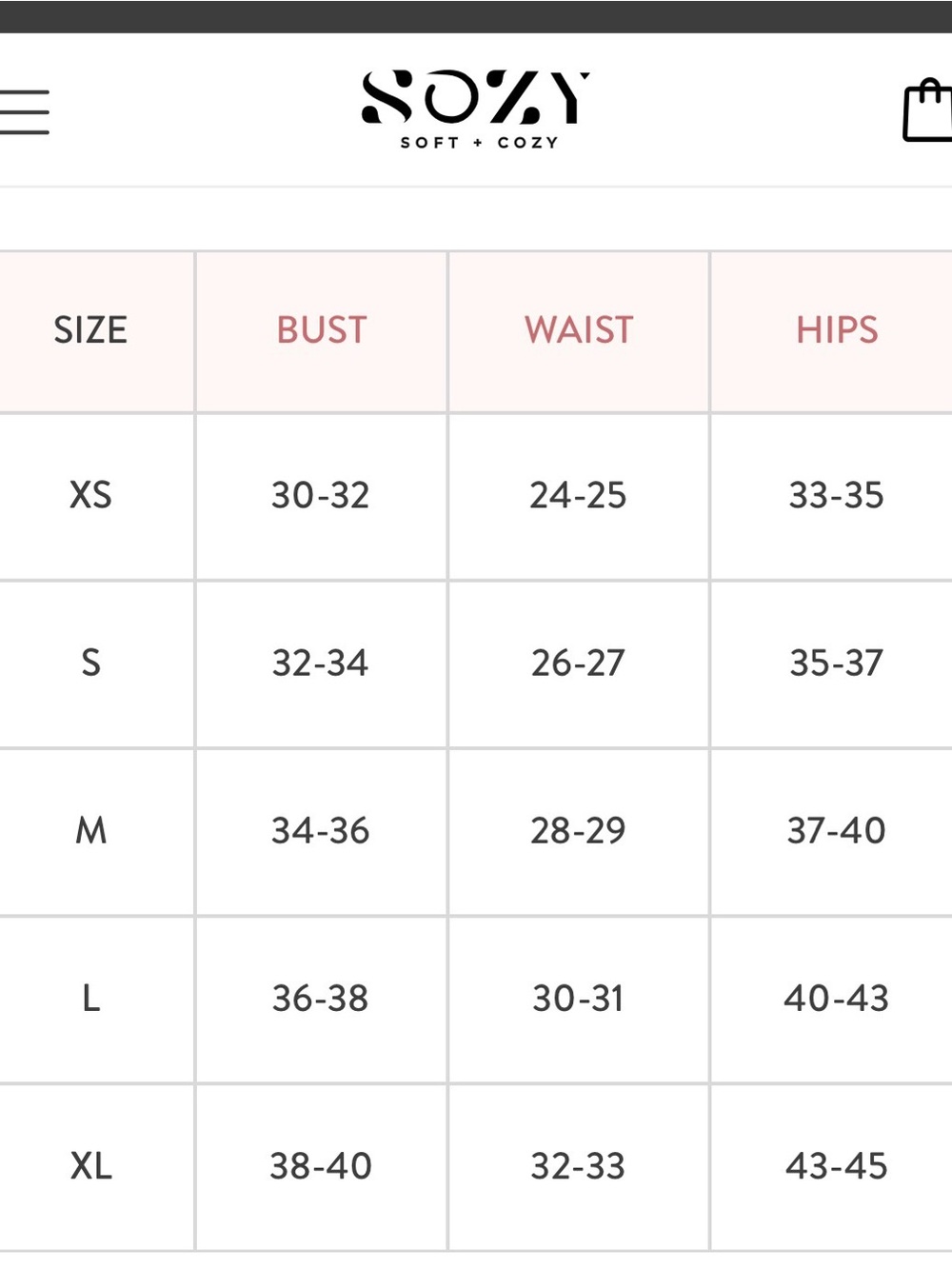Click the S size row label
The image size is (952, 1269).
(90, 663)
